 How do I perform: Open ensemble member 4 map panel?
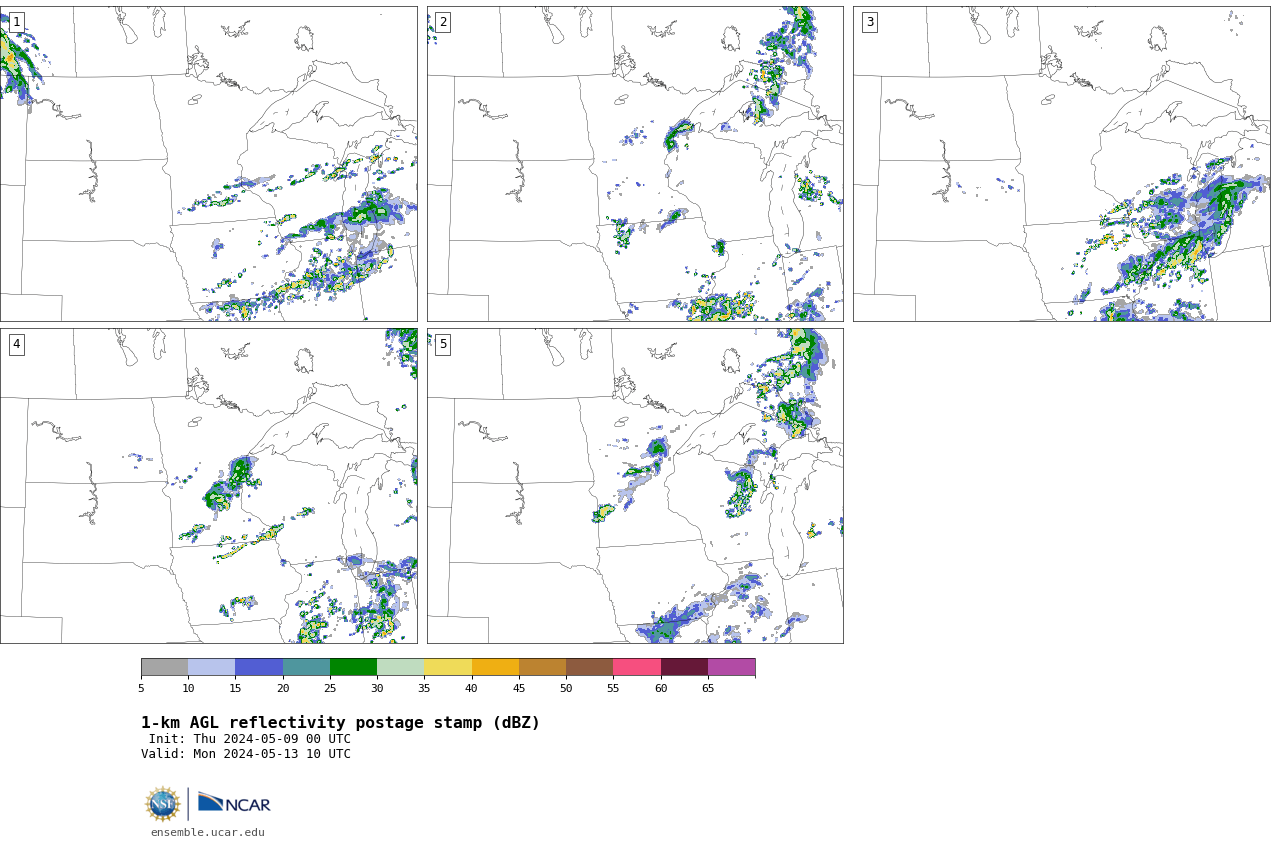[208, 486]
